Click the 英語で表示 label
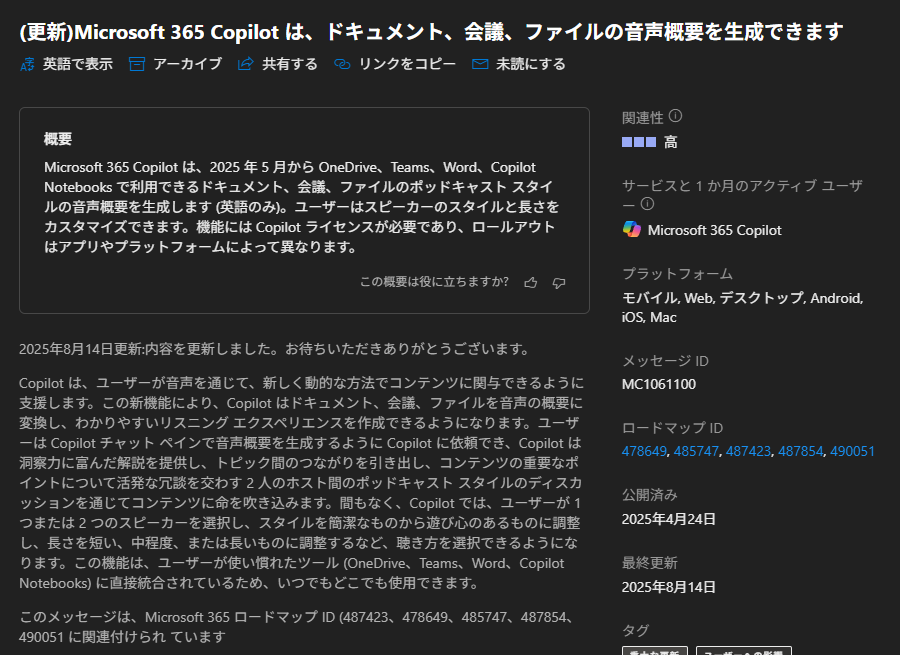This screenshot has height=655, width=900. (77, 64)
